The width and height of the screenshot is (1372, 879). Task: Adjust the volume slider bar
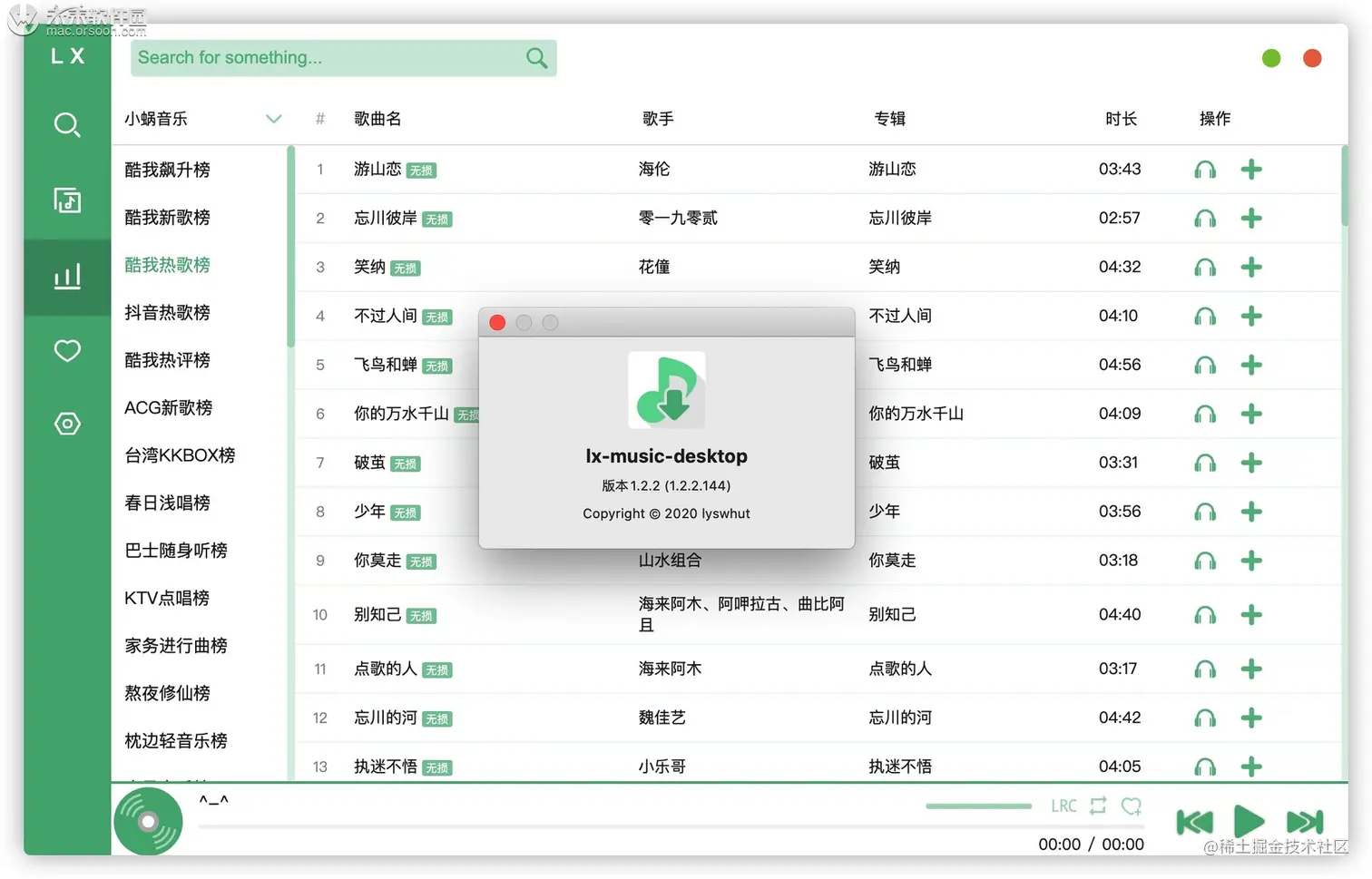[x=978, y=806]
